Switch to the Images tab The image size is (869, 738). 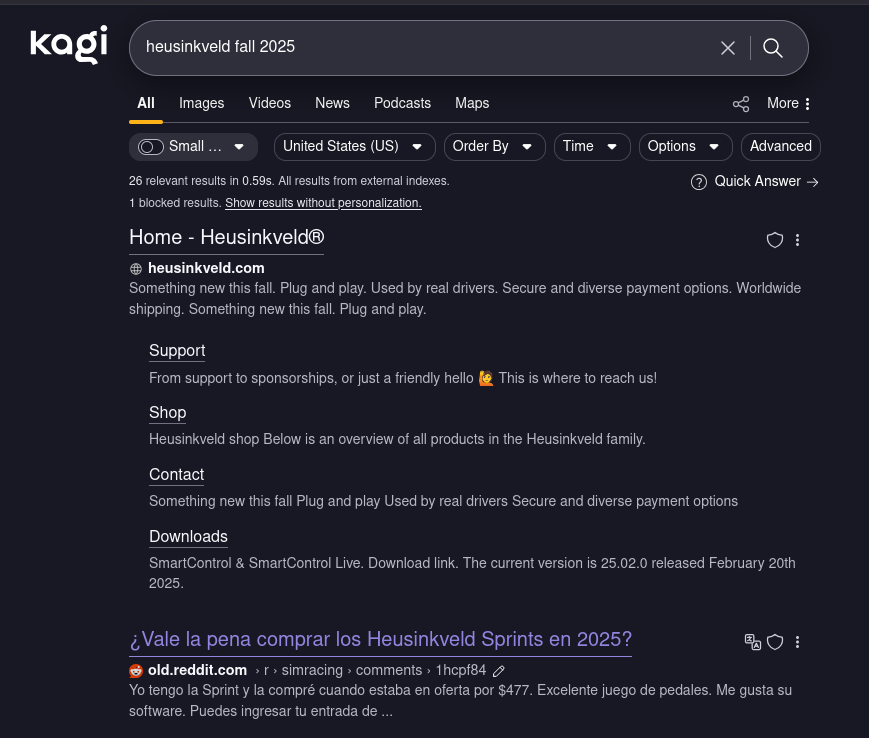[x=201, y=103]
